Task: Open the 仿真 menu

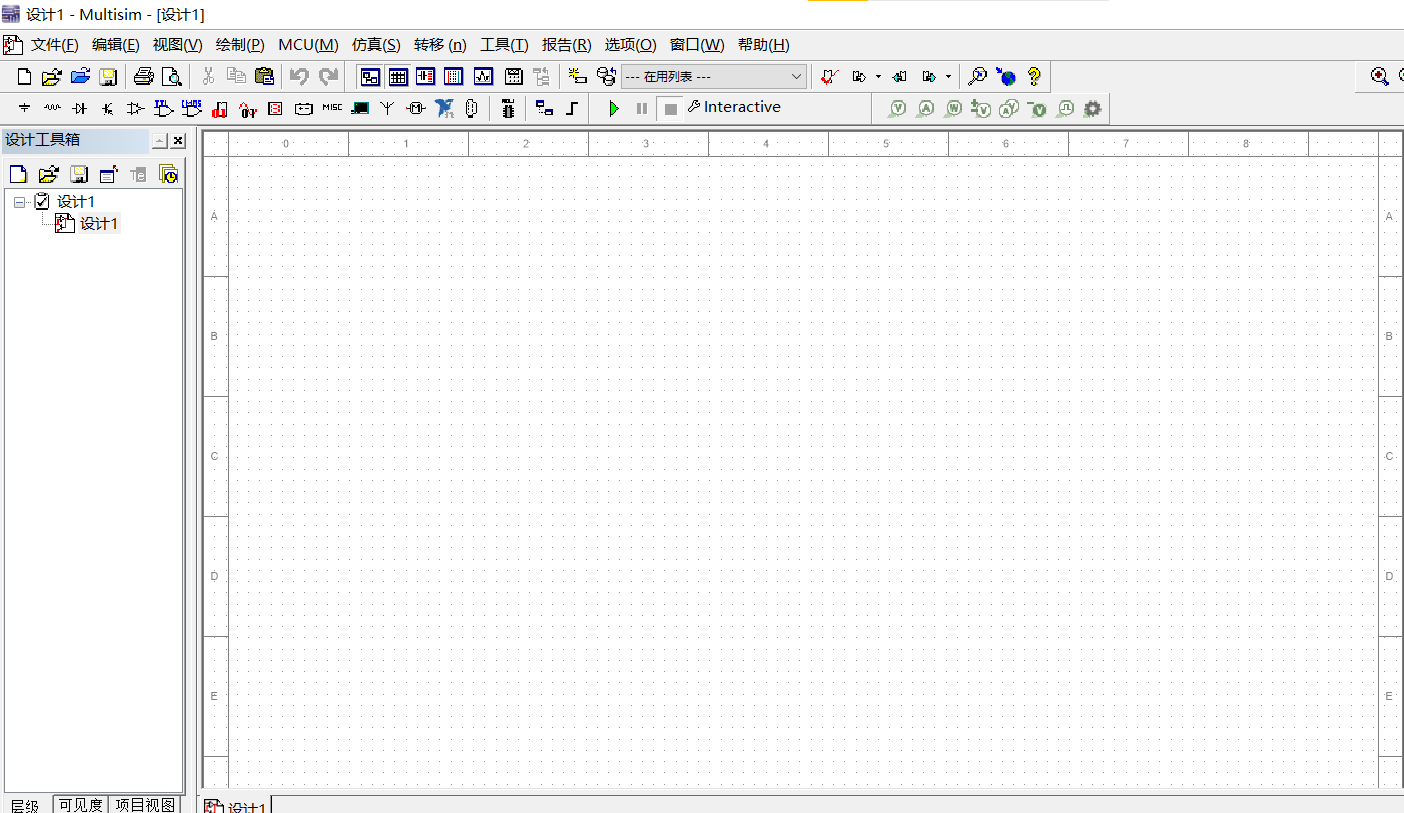Action: click(x=376, y=44)
